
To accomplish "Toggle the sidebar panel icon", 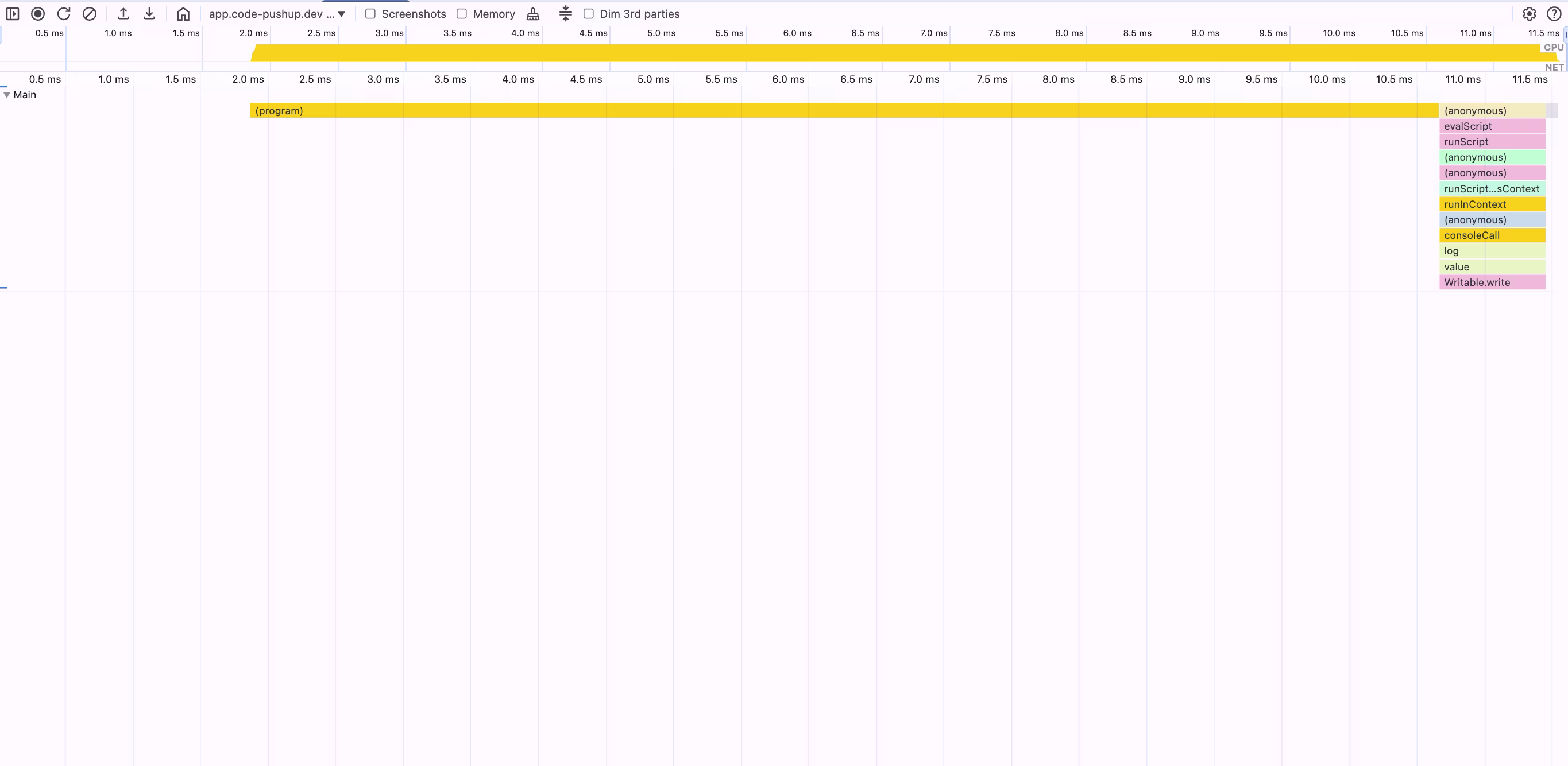I will click(x=12, y=13).
